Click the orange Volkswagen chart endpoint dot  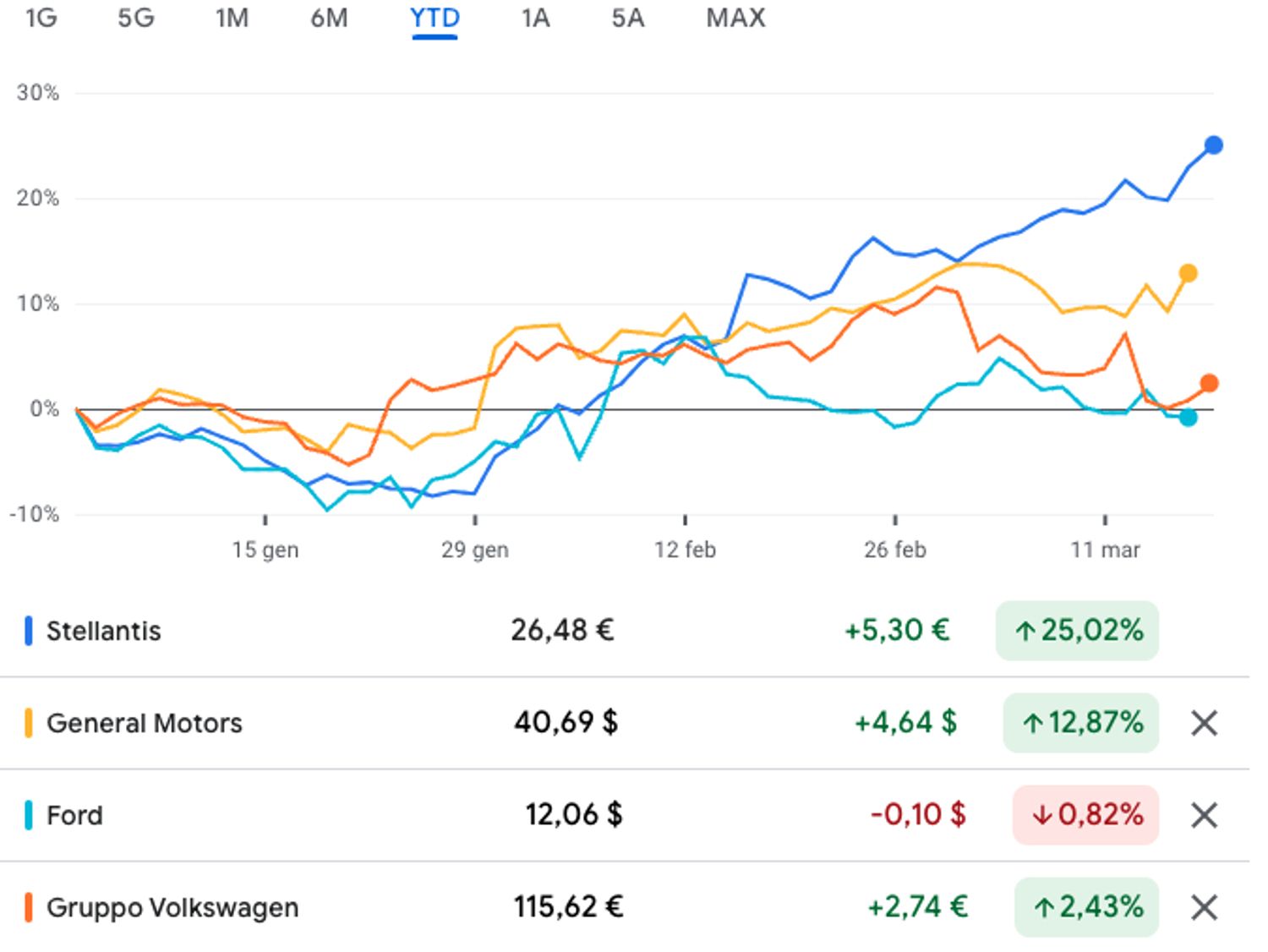[x=1209, y=383]
